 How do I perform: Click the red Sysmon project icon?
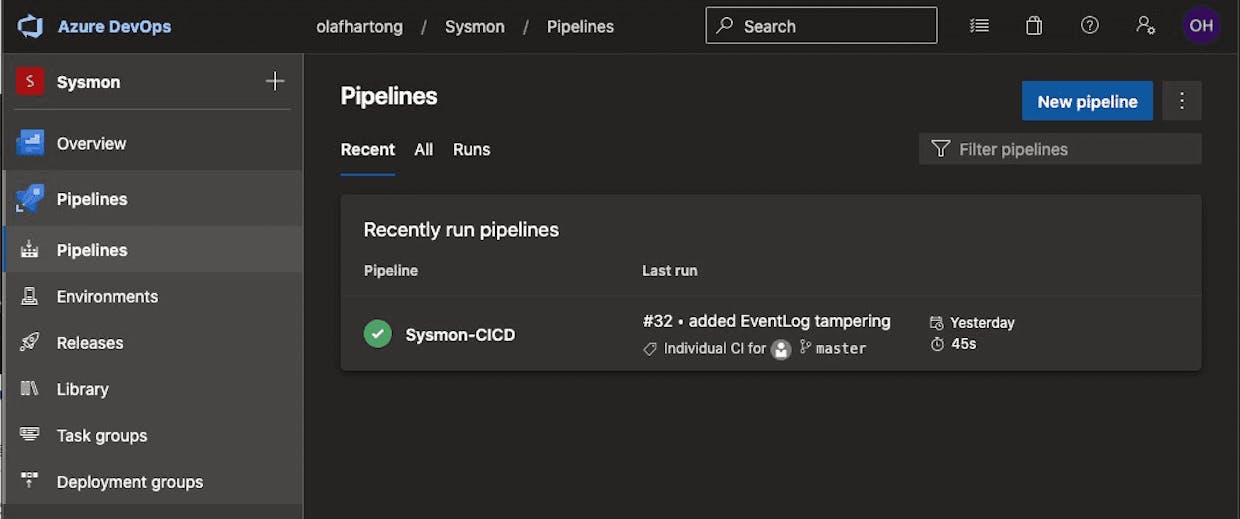[30, 82]
